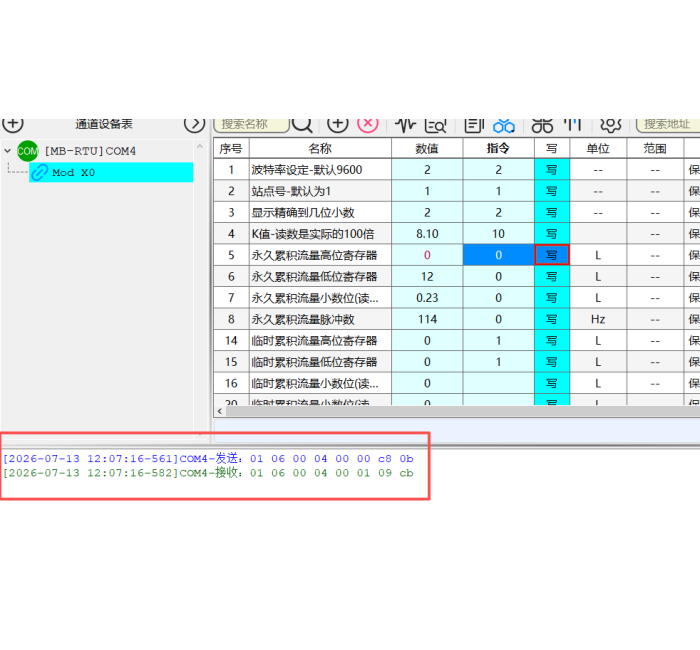Click the 写 button for 永久累积流量高位寄存器 row
700x650 pixels.
point(552,255)
